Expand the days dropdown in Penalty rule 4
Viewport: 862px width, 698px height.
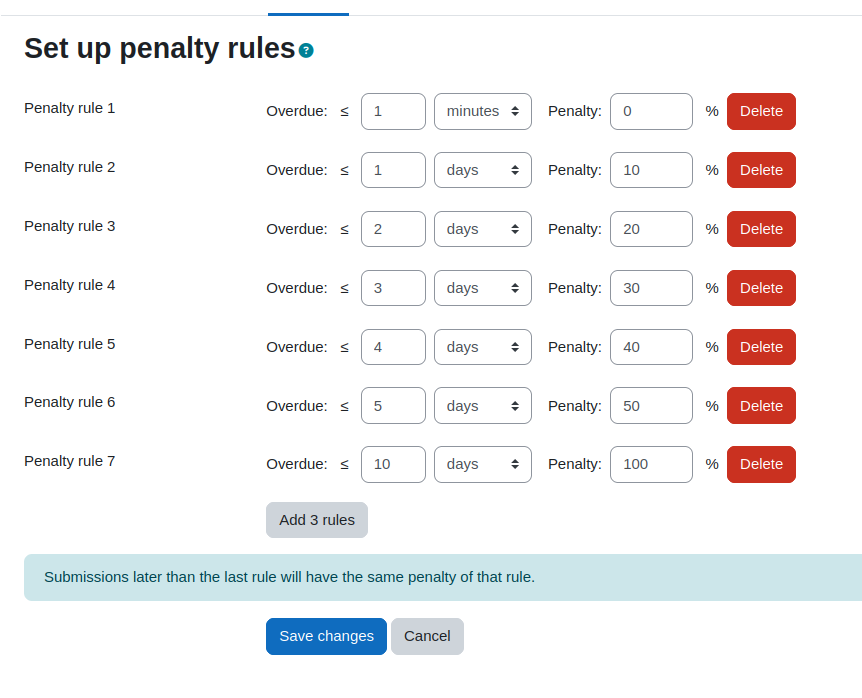[x=483, y=288]
